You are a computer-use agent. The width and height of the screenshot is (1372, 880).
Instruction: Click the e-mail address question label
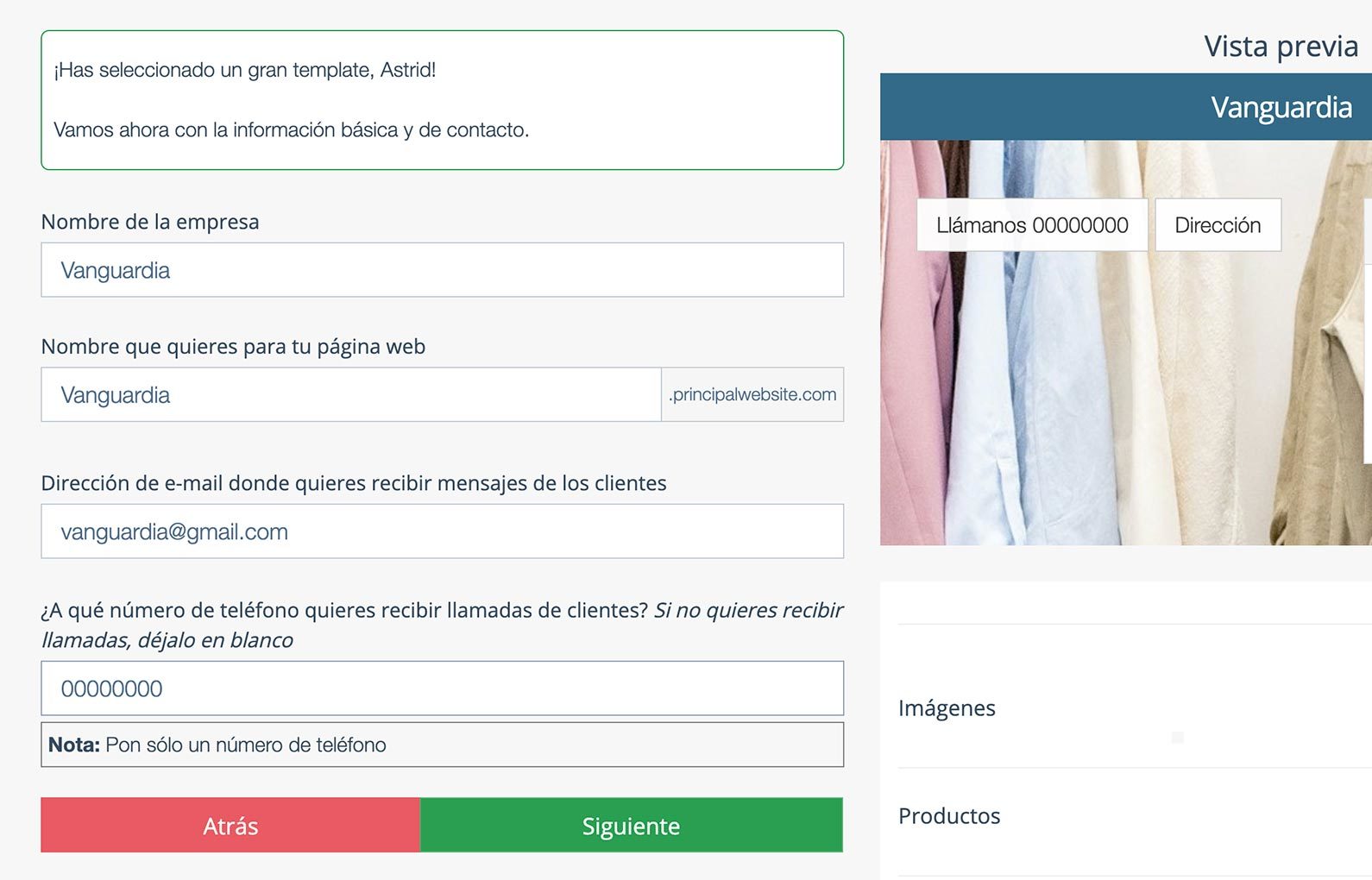point(354,483)
